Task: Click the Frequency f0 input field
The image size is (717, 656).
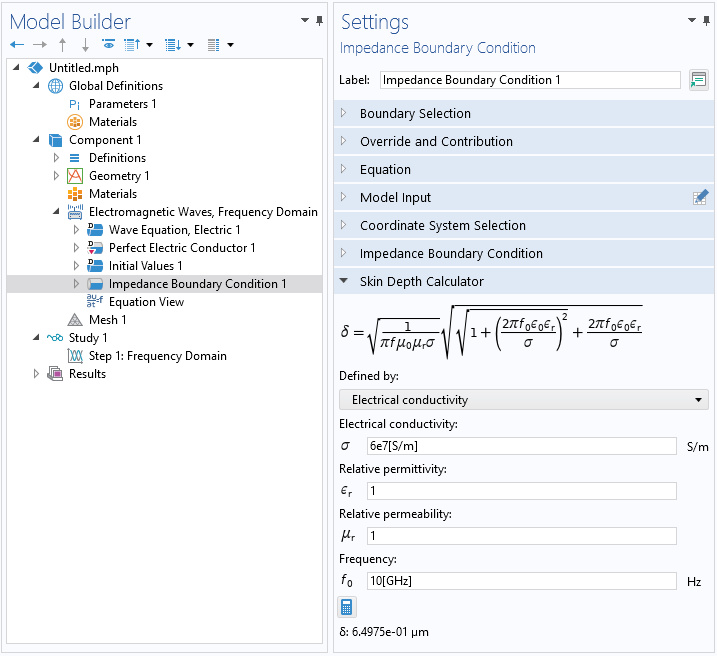Action: click(x=522, y=581)
